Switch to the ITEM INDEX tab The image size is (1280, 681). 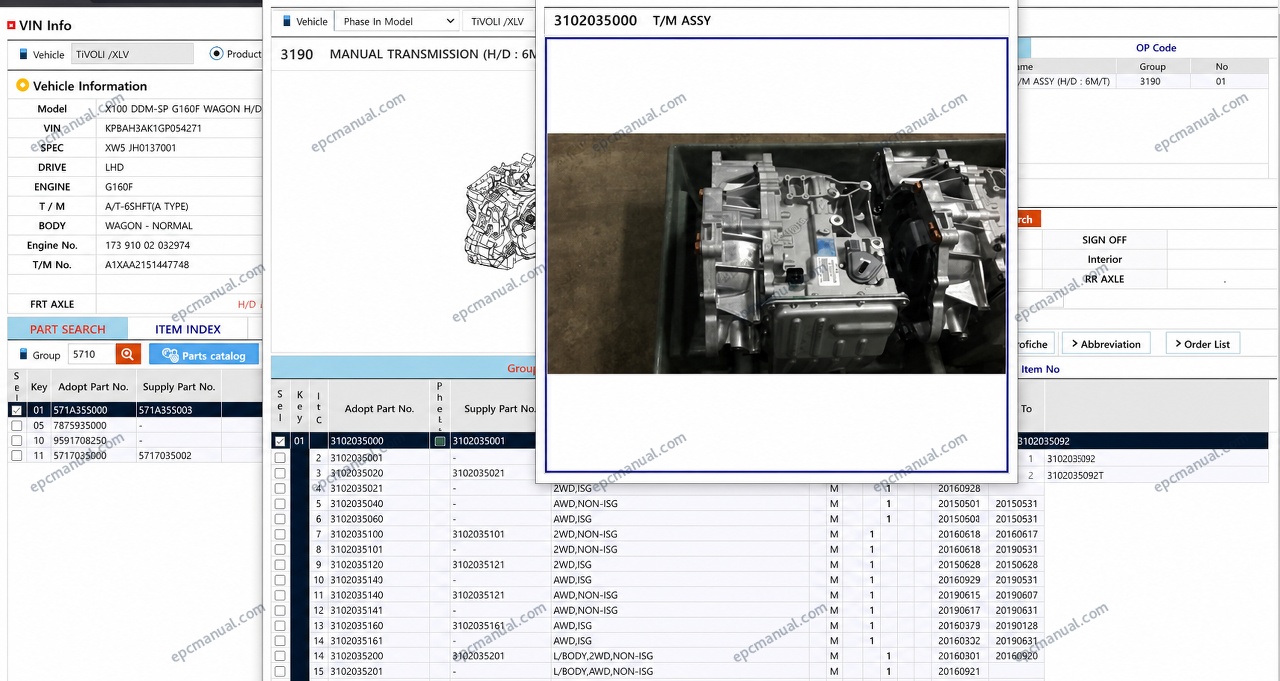pyautogui.click(x=188, y=329)
